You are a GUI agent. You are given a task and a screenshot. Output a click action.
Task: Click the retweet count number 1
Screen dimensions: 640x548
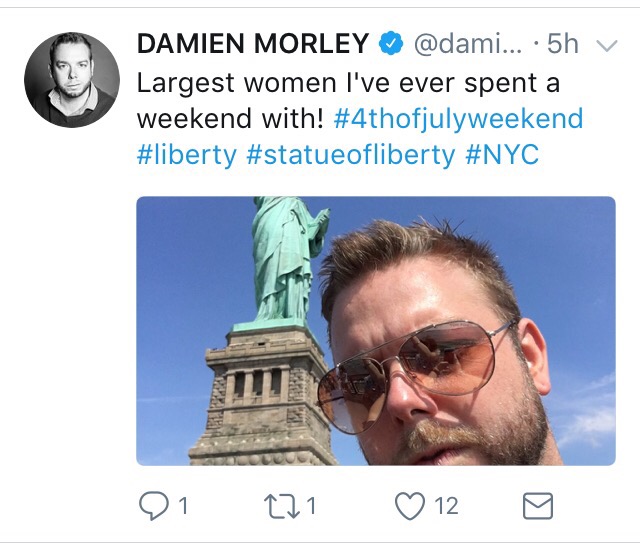[x=311, y=506]
